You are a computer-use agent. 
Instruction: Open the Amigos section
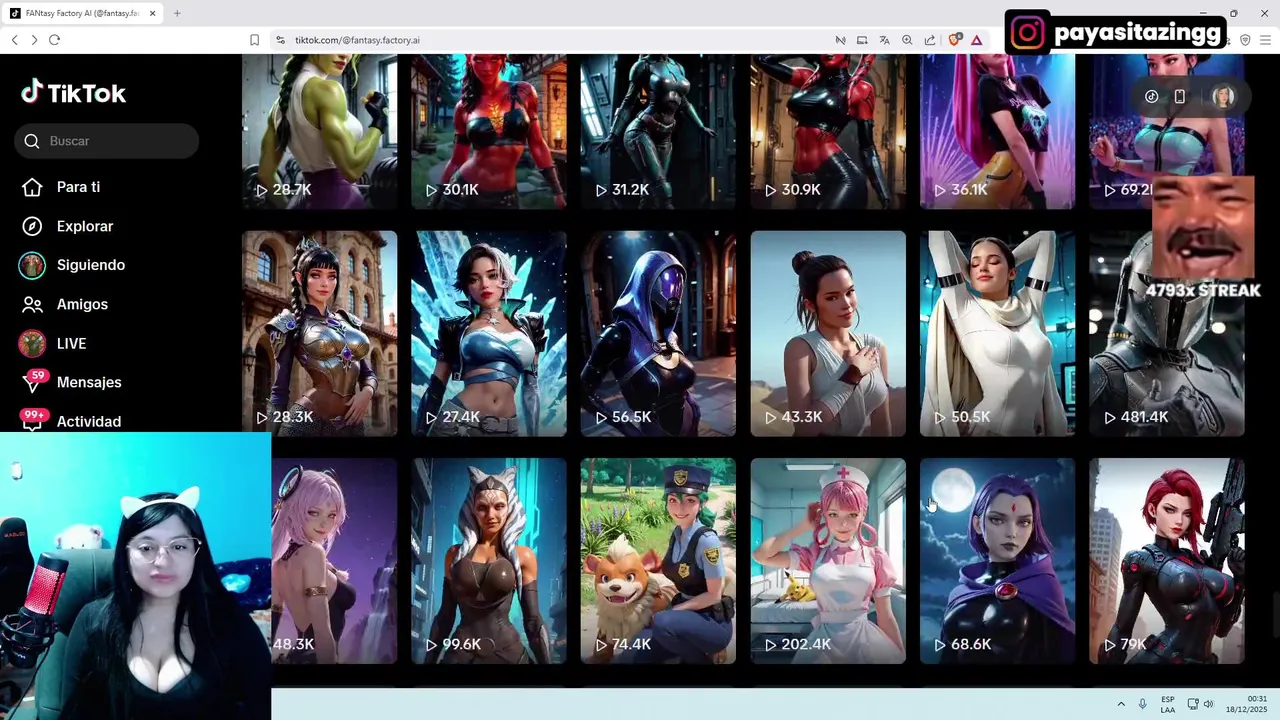click(82, 304)
